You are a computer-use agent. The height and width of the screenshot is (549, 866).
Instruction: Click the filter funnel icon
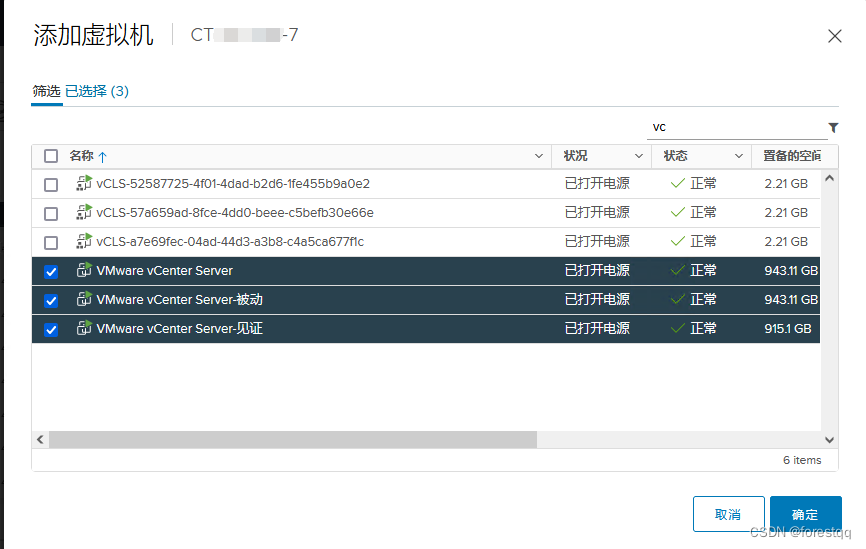833,128
